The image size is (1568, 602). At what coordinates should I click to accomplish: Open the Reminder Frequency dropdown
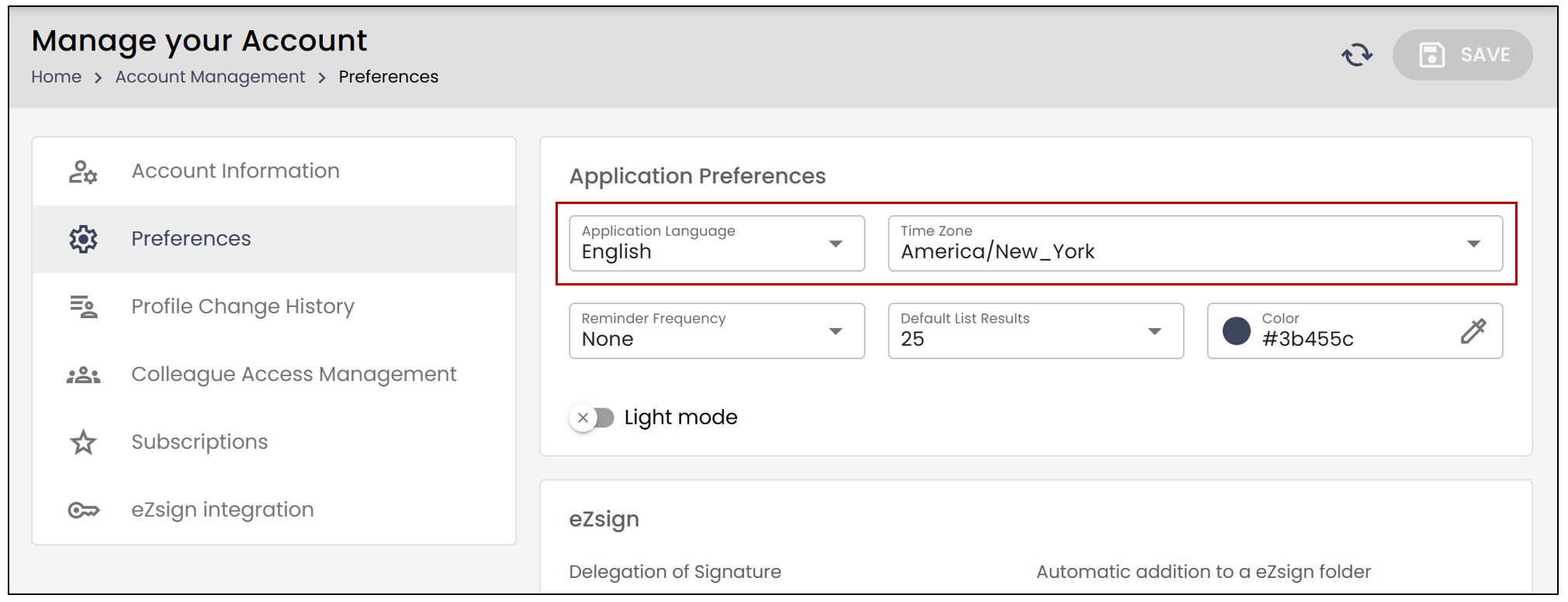[717, 331]
